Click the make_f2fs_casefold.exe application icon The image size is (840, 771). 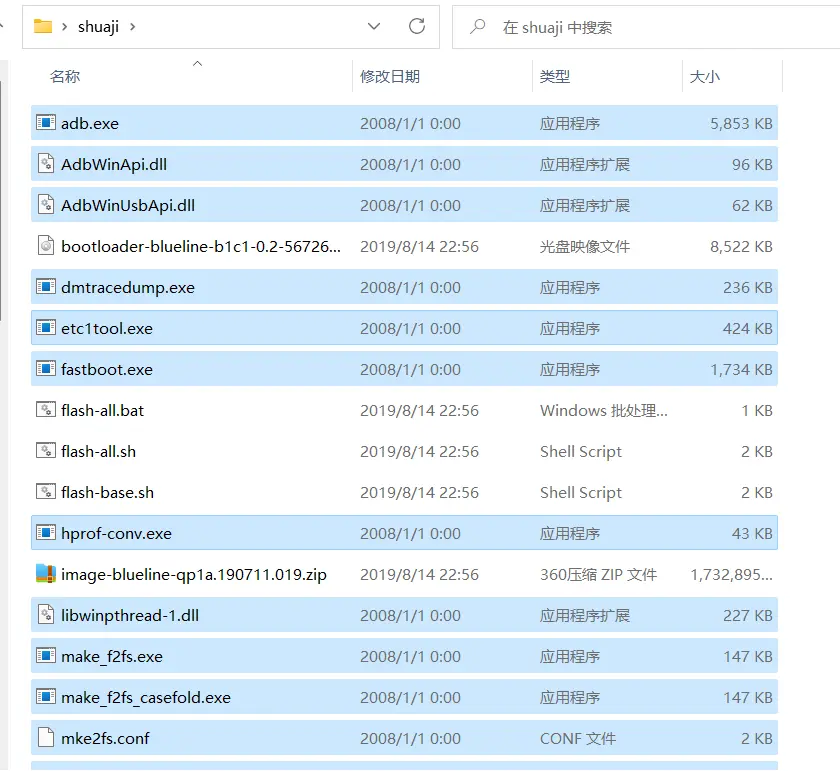pyautogui.click(x=46, y=697)
